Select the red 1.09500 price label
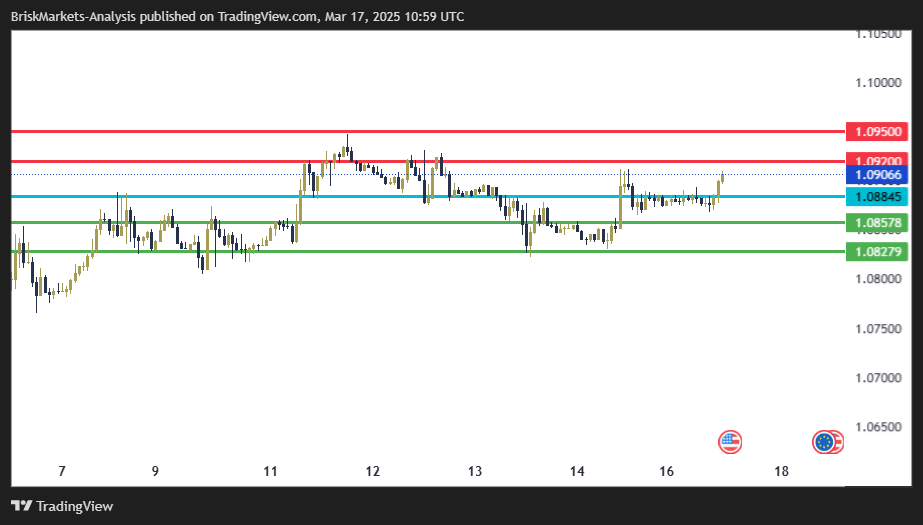The image size is (923, 525). [876, 132]
